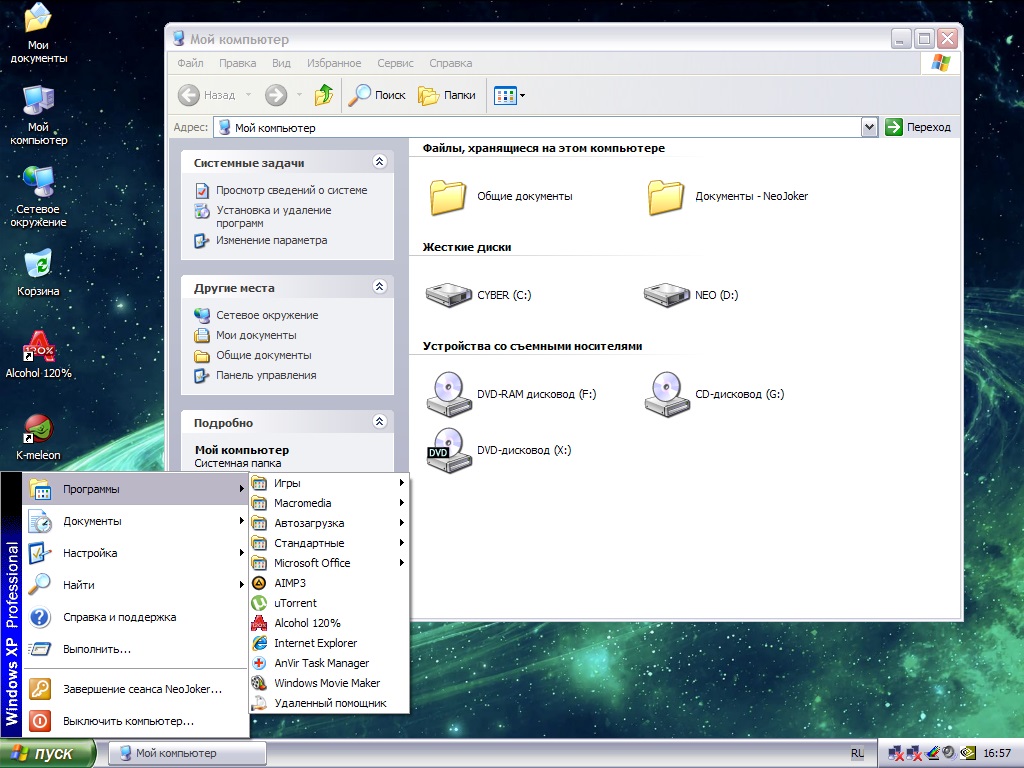Launch uTorrent from the Programs menu
The width and height of the screenshot is (1024, 768).
pyautogui.click(x=295, y=603)
